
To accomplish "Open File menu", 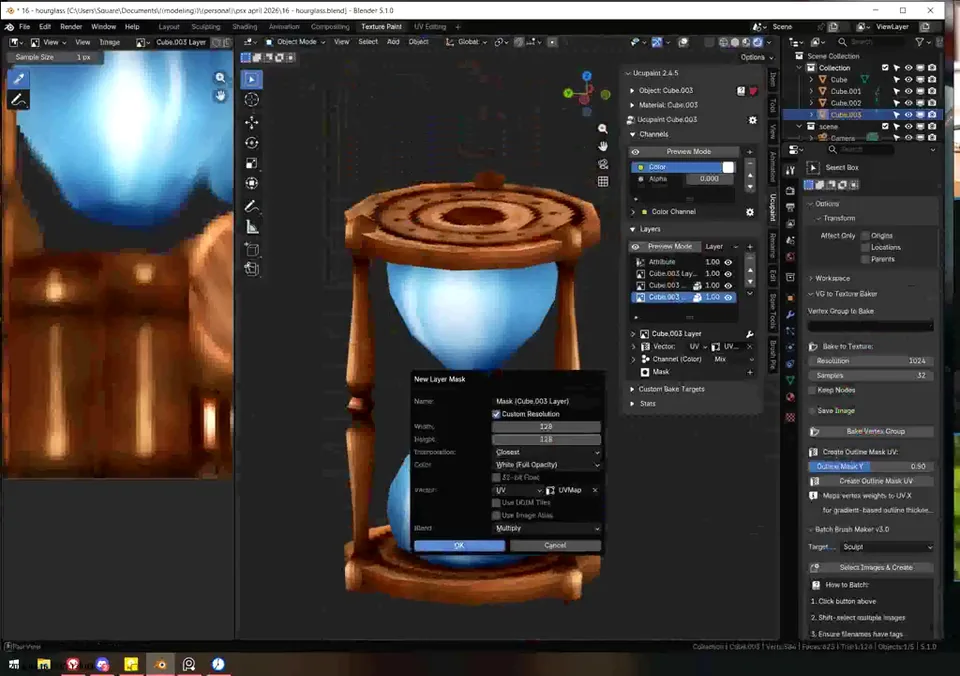I will 24,26.
